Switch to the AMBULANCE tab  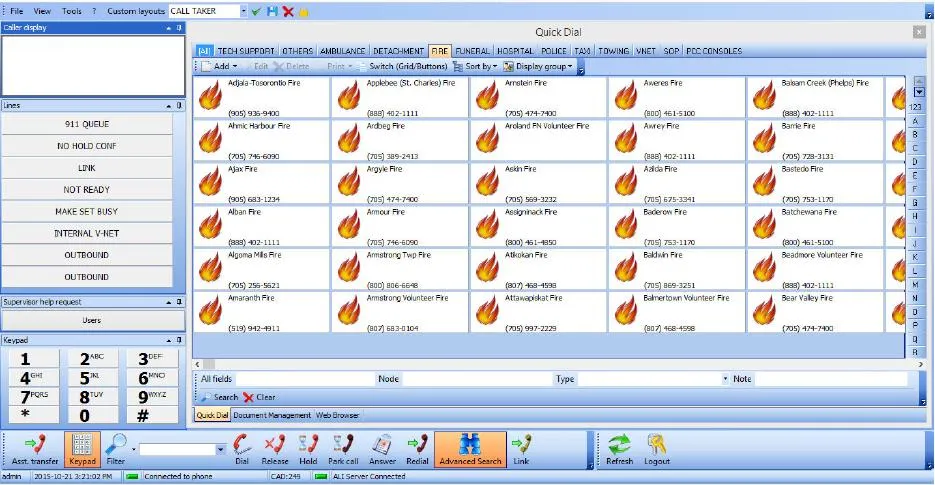pyautogui.click(x=342, y=51)
